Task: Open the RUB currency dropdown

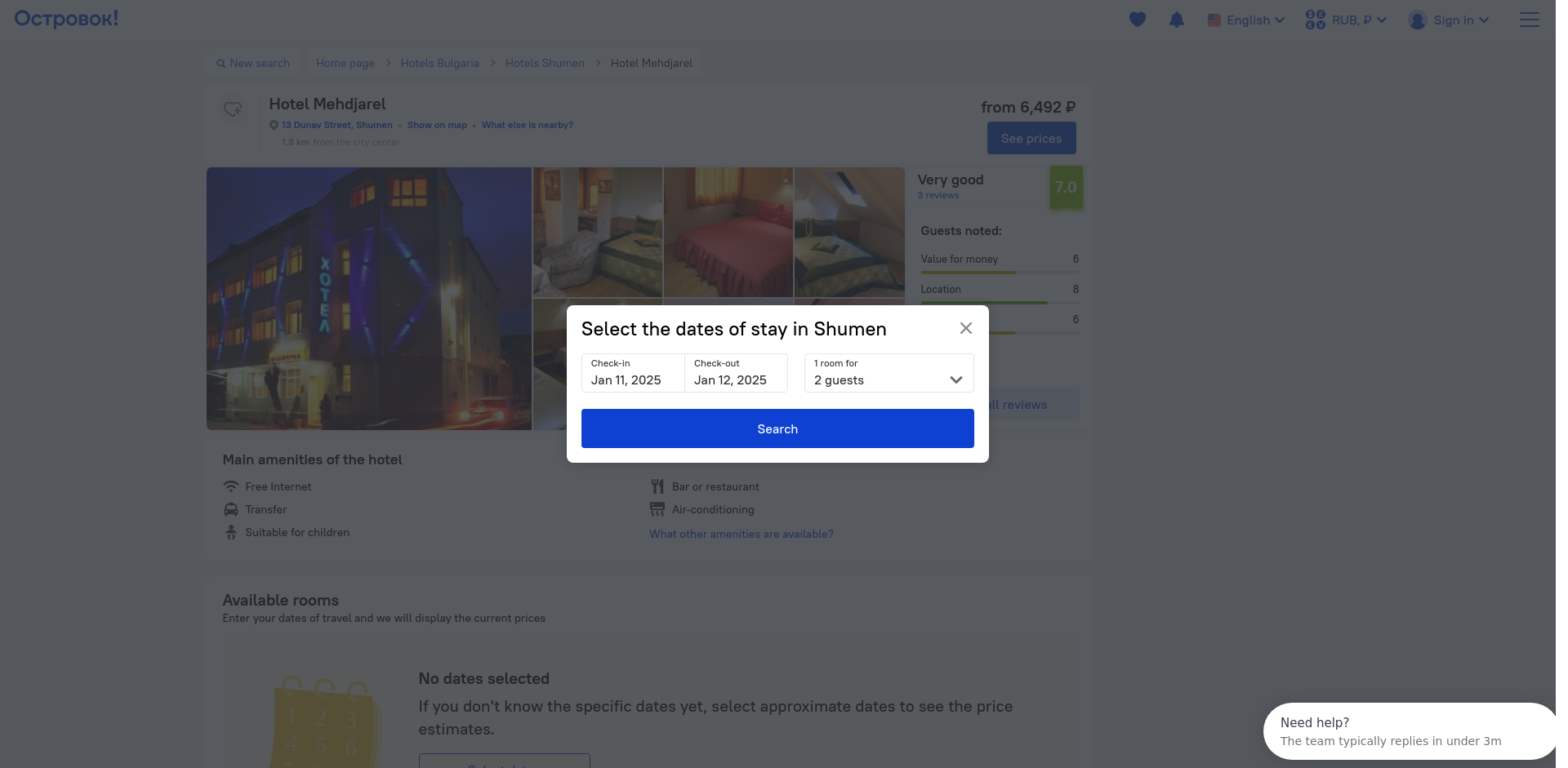Action: [1346, 20]
